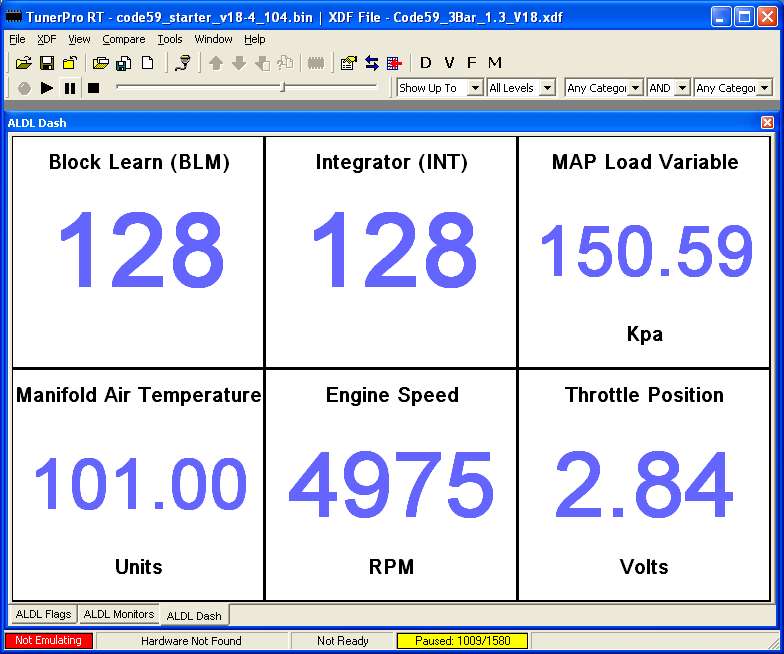Viewport: 784px width, 654px height.
Task: Switch to the ALDL Monitors tab
Action: (119, 614)
